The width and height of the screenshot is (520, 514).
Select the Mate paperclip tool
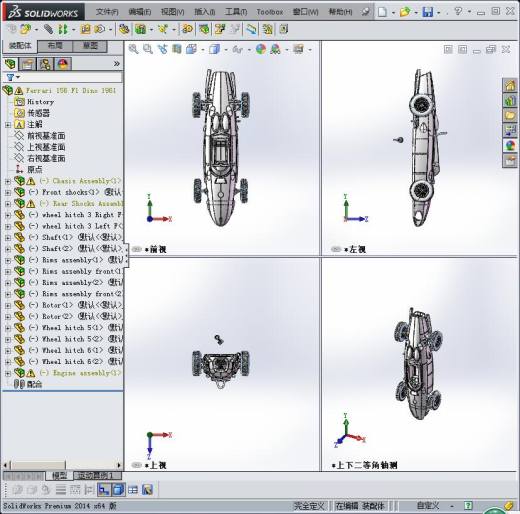(x=48, y=29)
